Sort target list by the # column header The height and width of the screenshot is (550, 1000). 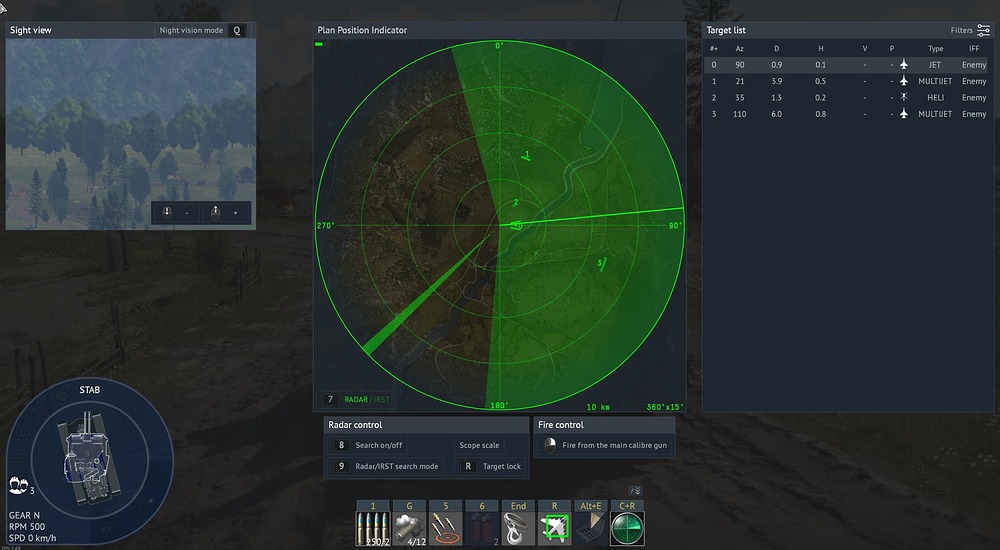[x=714, y=48]
